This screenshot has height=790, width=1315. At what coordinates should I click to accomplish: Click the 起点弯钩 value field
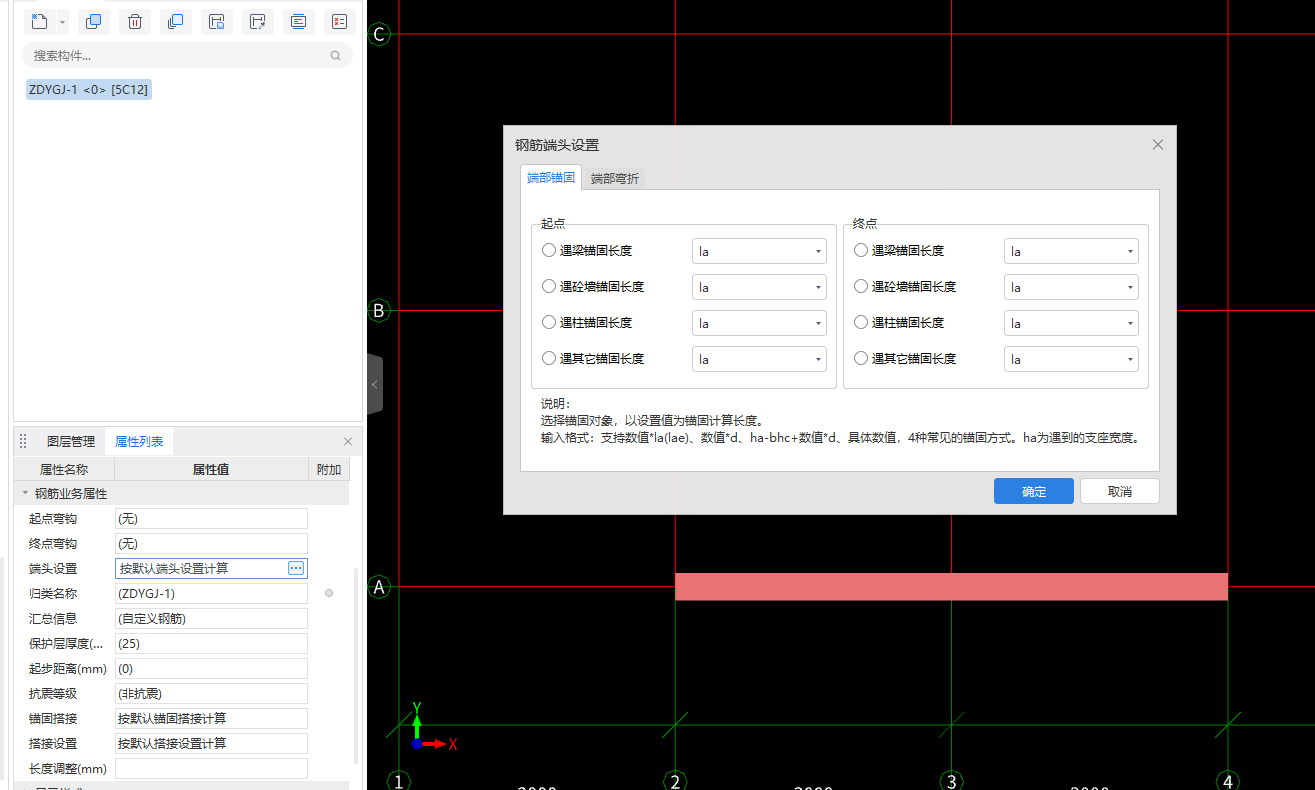pyautogui.click(x=211, y=519)
